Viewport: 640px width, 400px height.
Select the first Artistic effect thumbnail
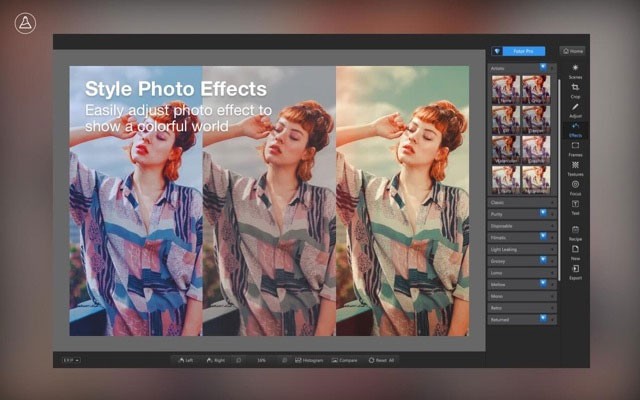tap(506, 90)
